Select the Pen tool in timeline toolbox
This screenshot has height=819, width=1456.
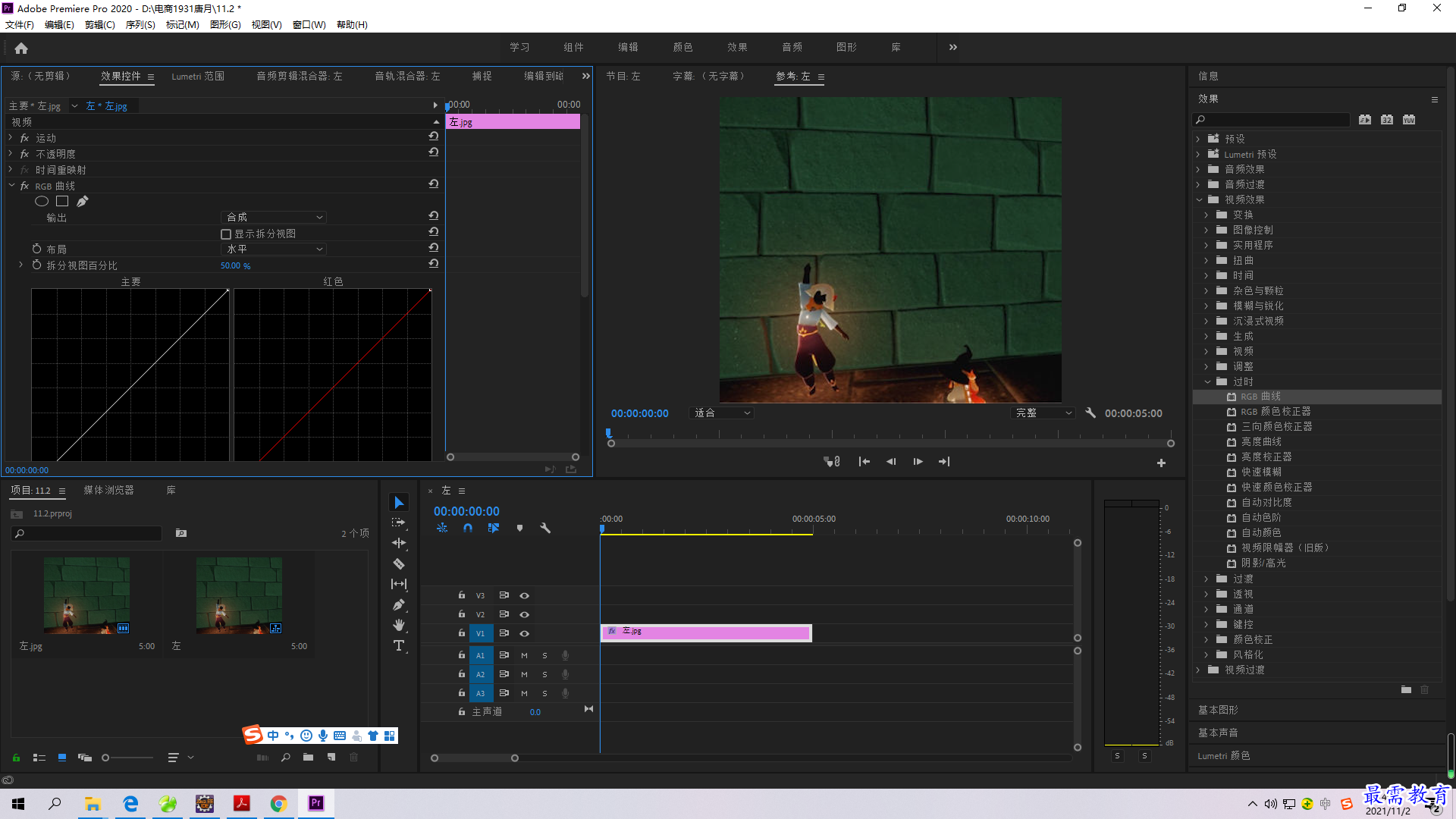coord(399,604)
